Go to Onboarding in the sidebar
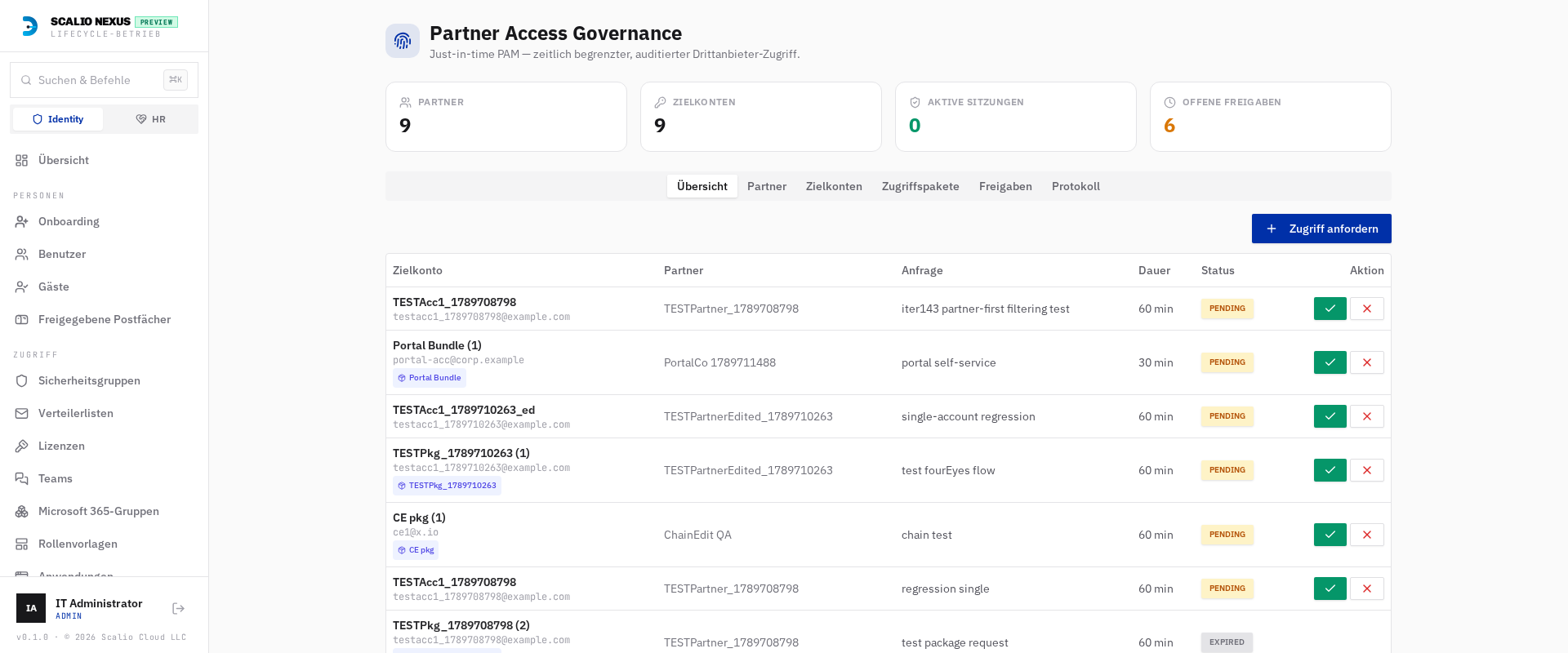The height and width of the screenshot is (653, 1568). (104, 221)
